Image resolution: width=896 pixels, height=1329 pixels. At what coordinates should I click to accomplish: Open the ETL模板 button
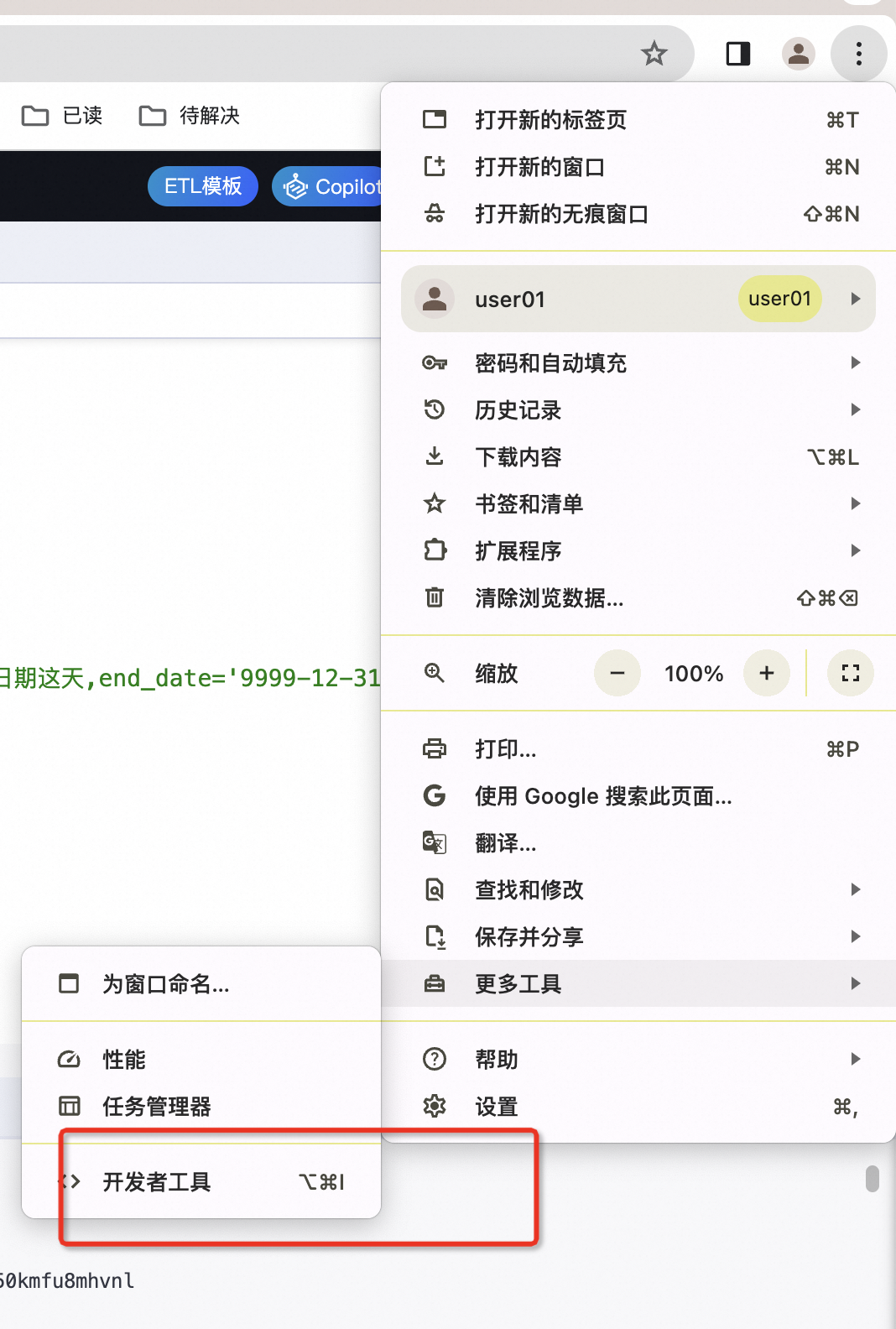[203, 185]
